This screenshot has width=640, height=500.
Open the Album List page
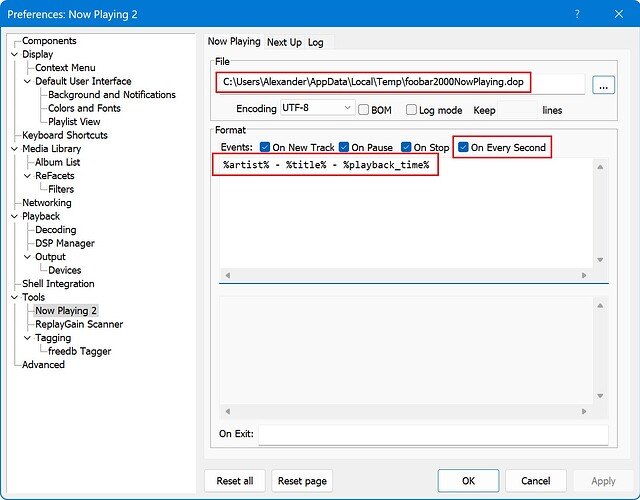click(57, 162)
